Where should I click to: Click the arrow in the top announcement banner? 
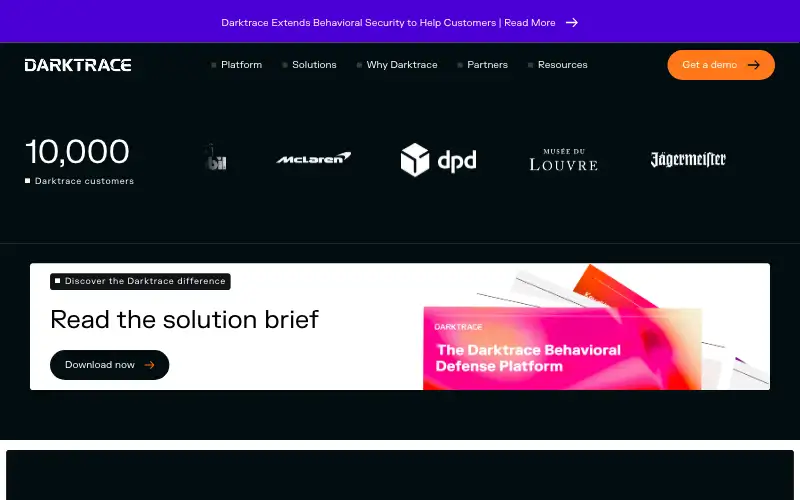572,22
